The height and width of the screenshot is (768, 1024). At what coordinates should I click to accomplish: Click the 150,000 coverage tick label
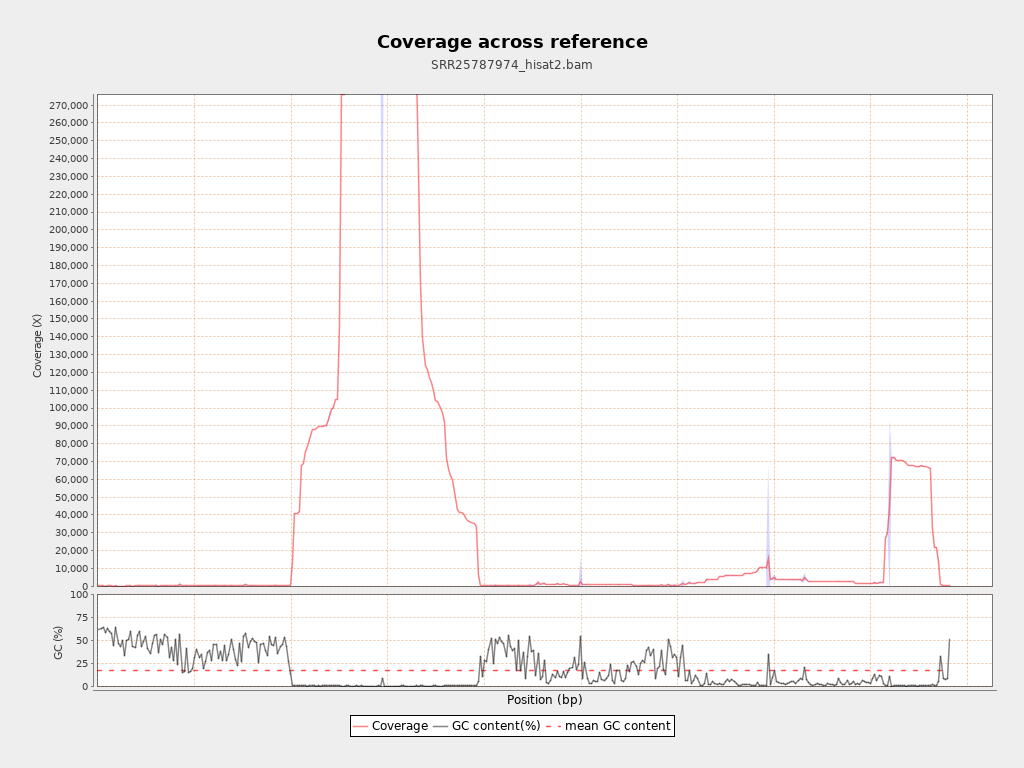coord(64,319)
